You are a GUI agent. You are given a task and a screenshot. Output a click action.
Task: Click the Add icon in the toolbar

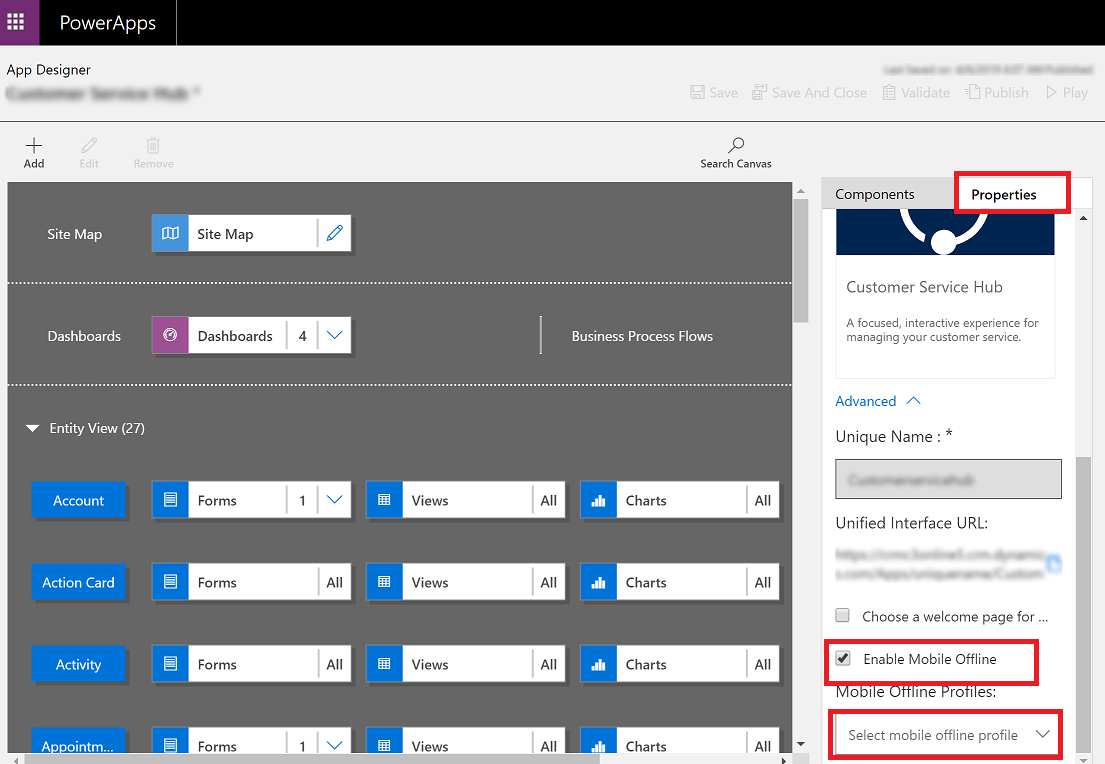pyautogui.click(x=33, y=150)
